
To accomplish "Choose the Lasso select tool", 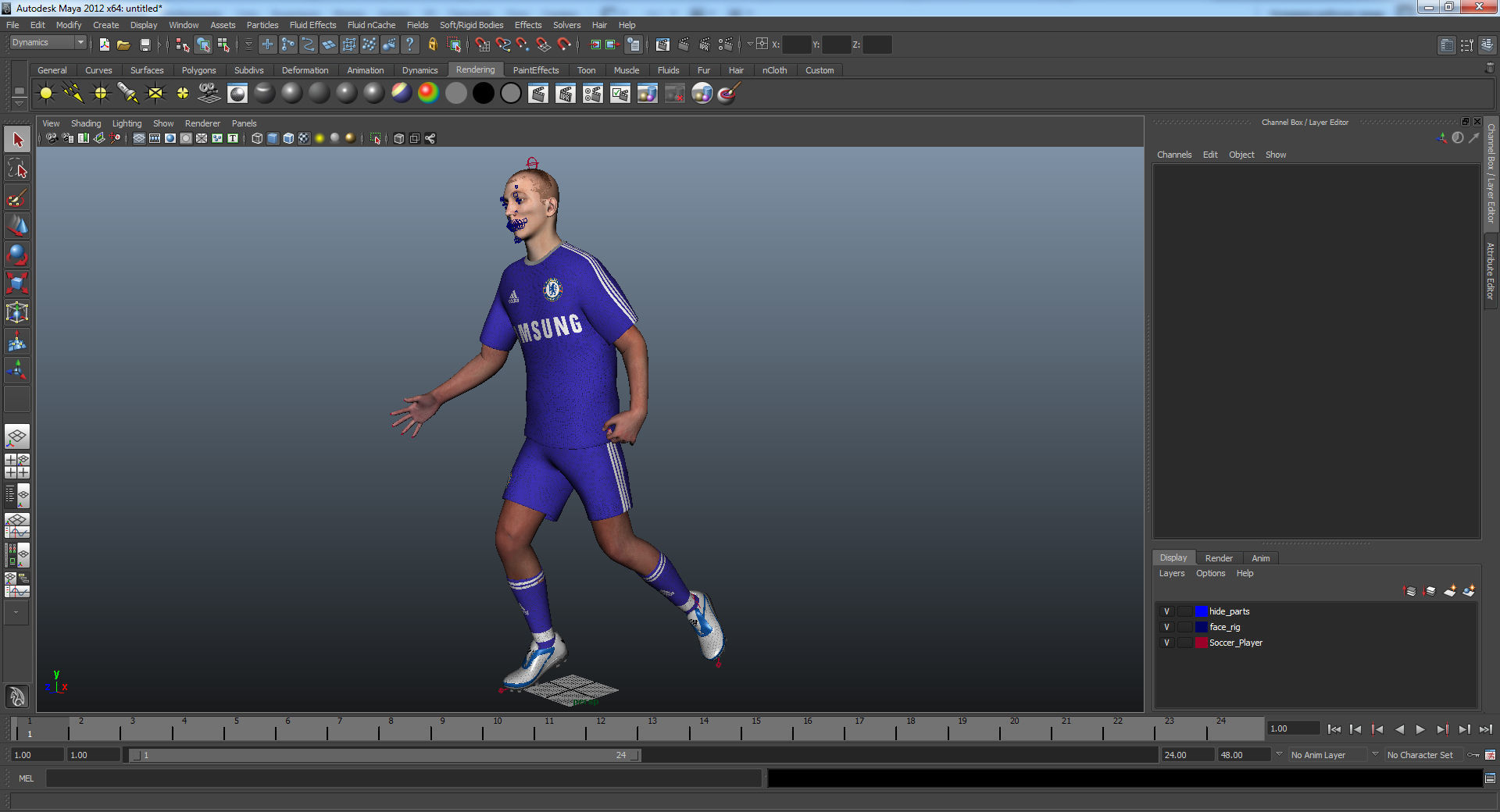I will pyautogui.click(x=17, y=169).
